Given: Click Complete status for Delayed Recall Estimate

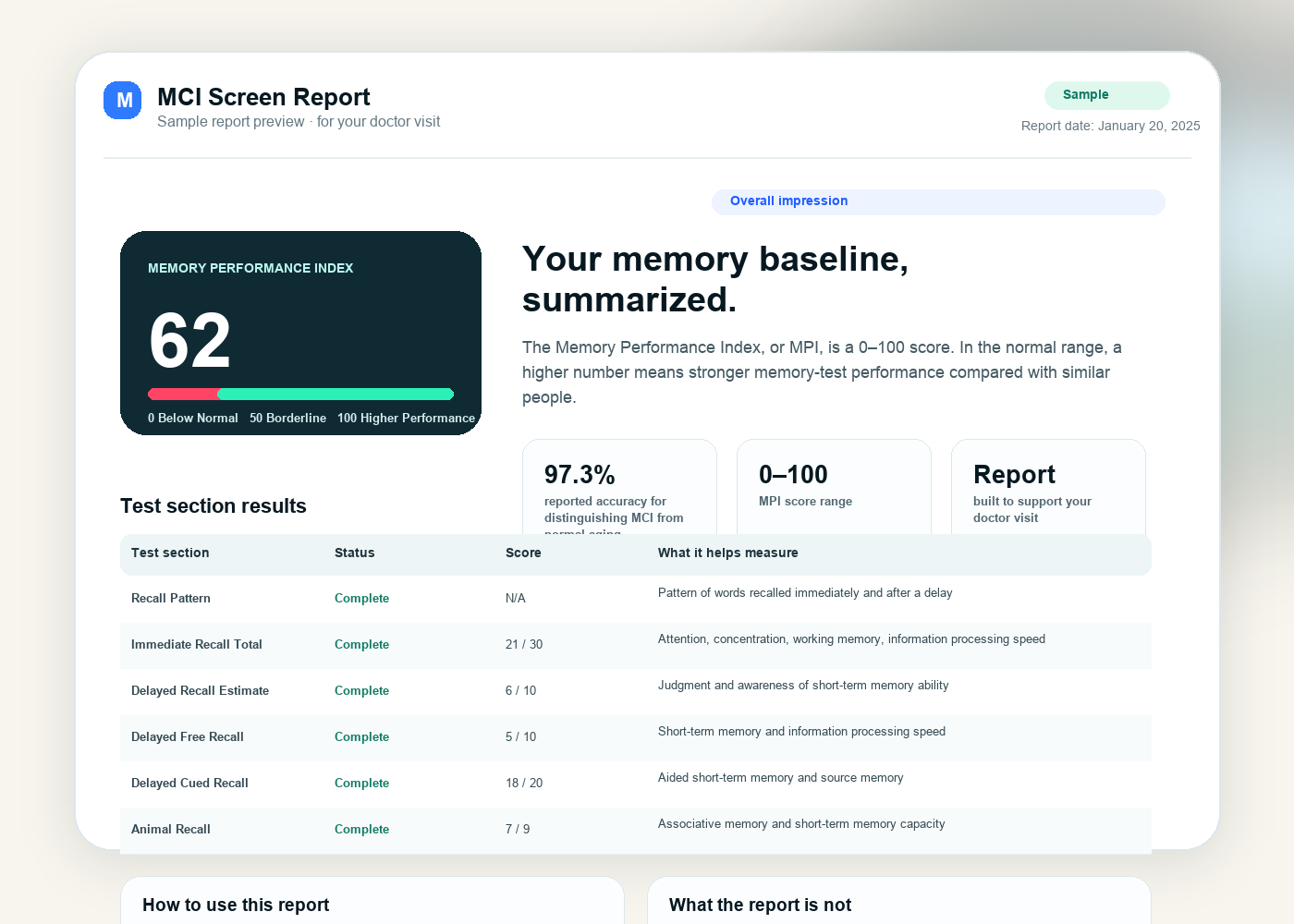Looking at the screenshot, I should tap(361, 690).
